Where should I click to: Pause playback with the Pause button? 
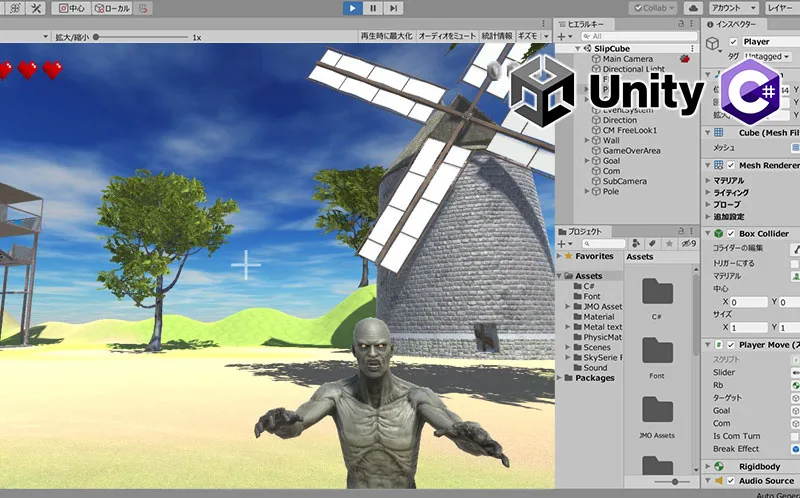coord(373,8)
